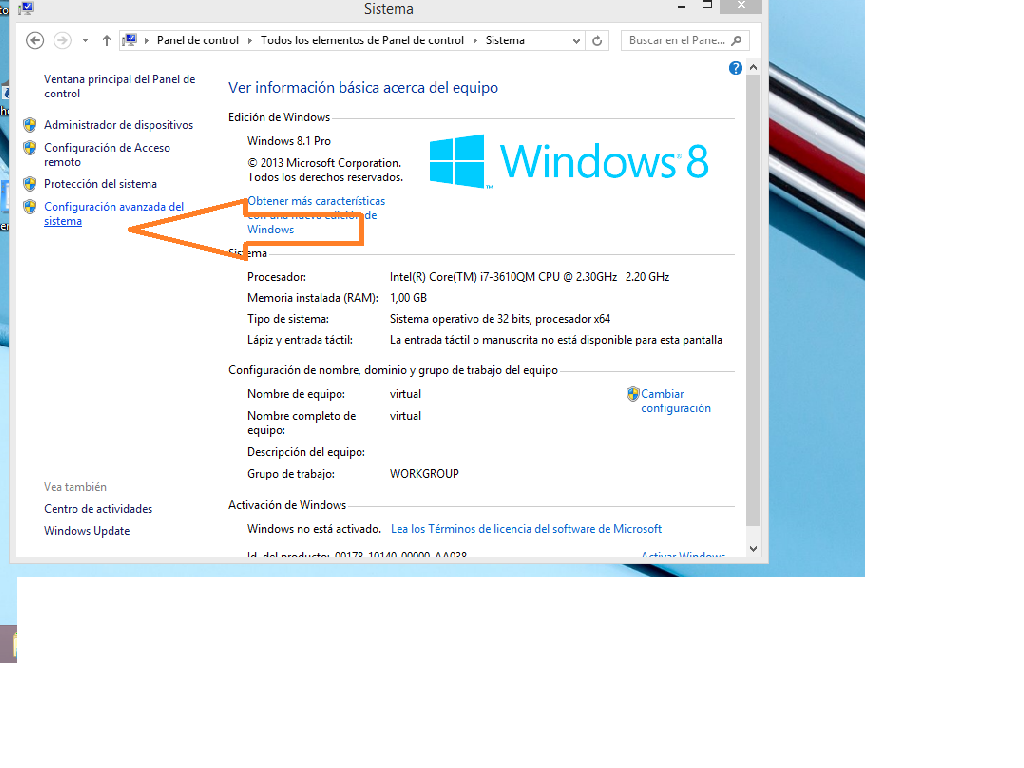Go back with the back arrow

[35, 40]
